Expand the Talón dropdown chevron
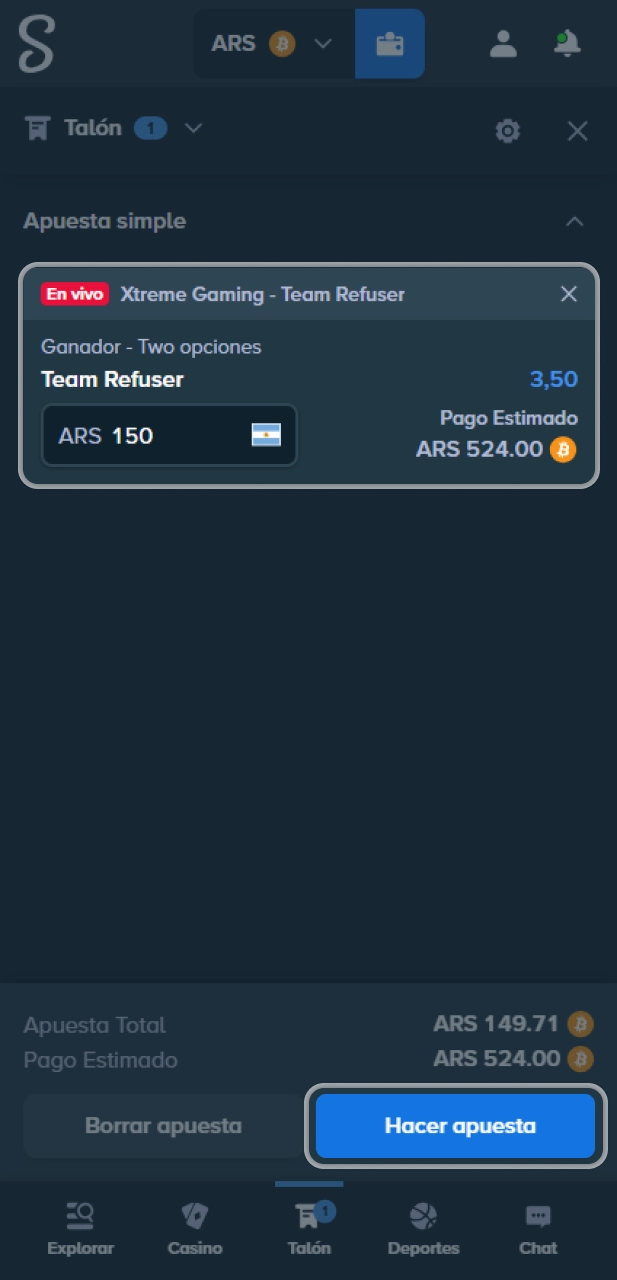This screenshot has width=617, height=1280. pyautogui.click(x=193, y=128)
